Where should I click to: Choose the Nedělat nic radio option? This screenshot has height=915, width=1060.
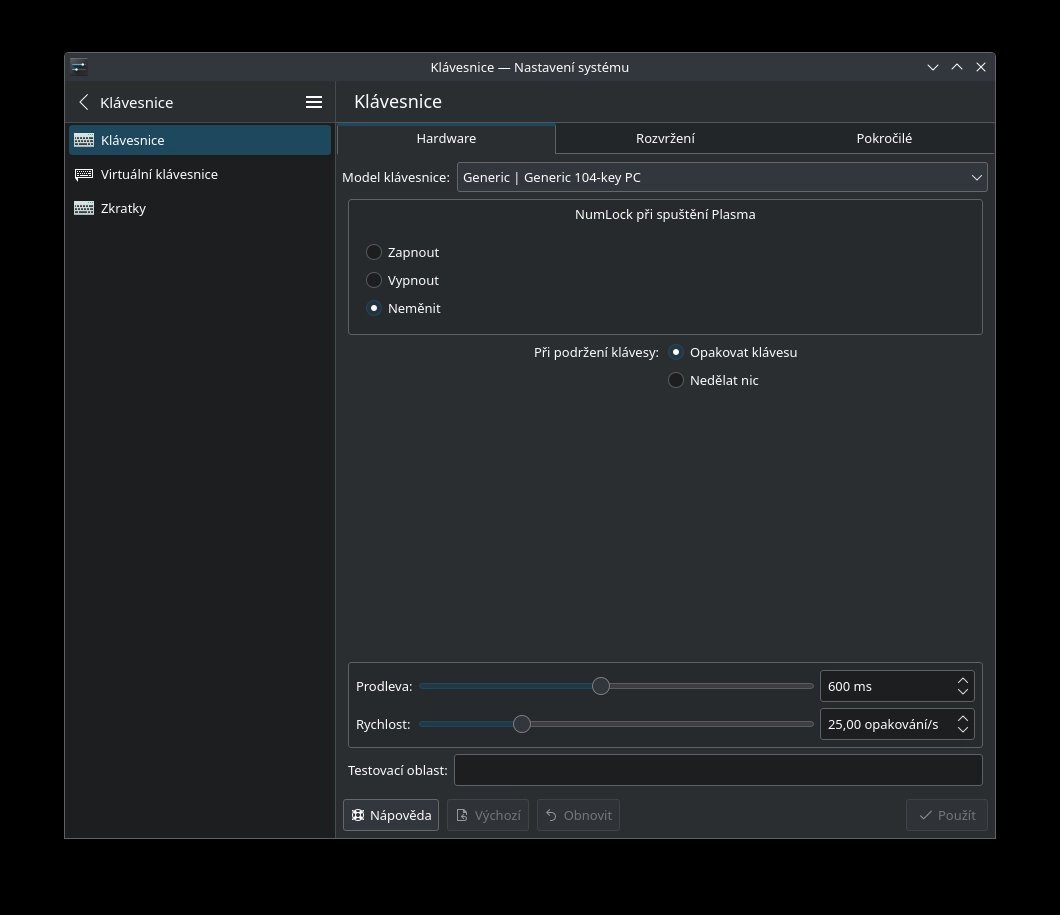(x=676, y=380)
